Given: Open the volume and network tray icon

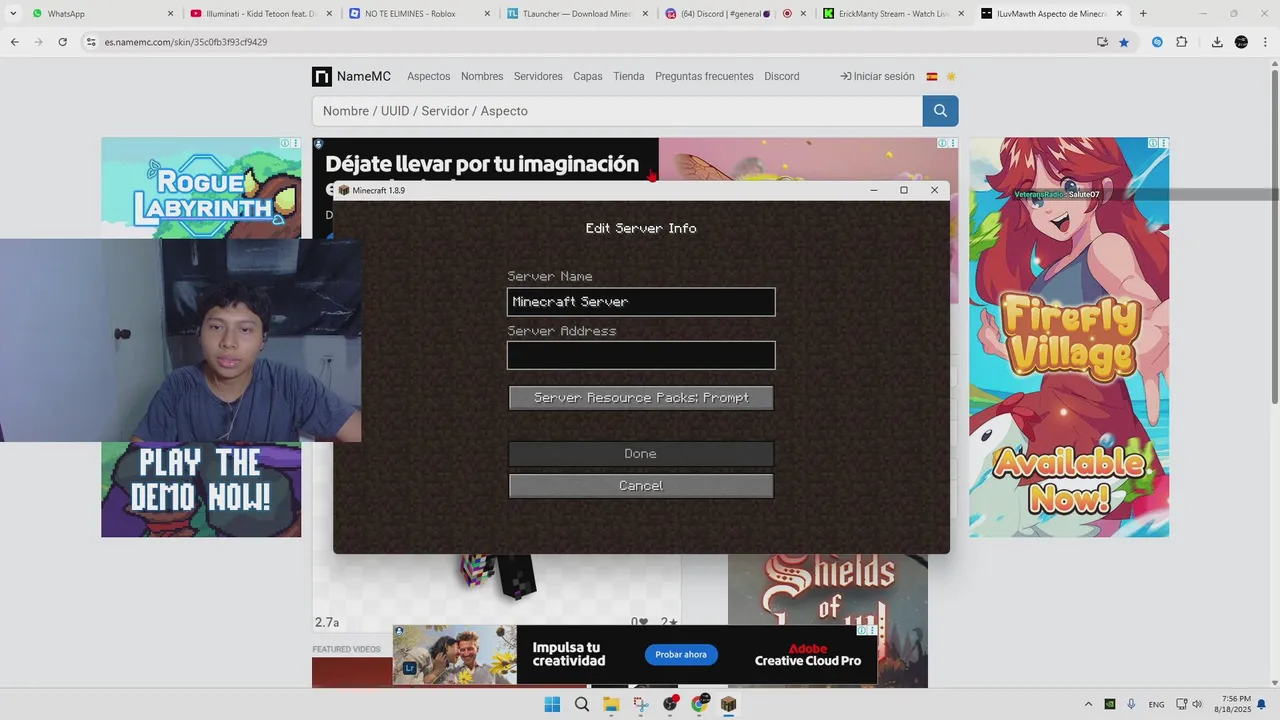Looking at the screenshot, I should click(1189, 704).
